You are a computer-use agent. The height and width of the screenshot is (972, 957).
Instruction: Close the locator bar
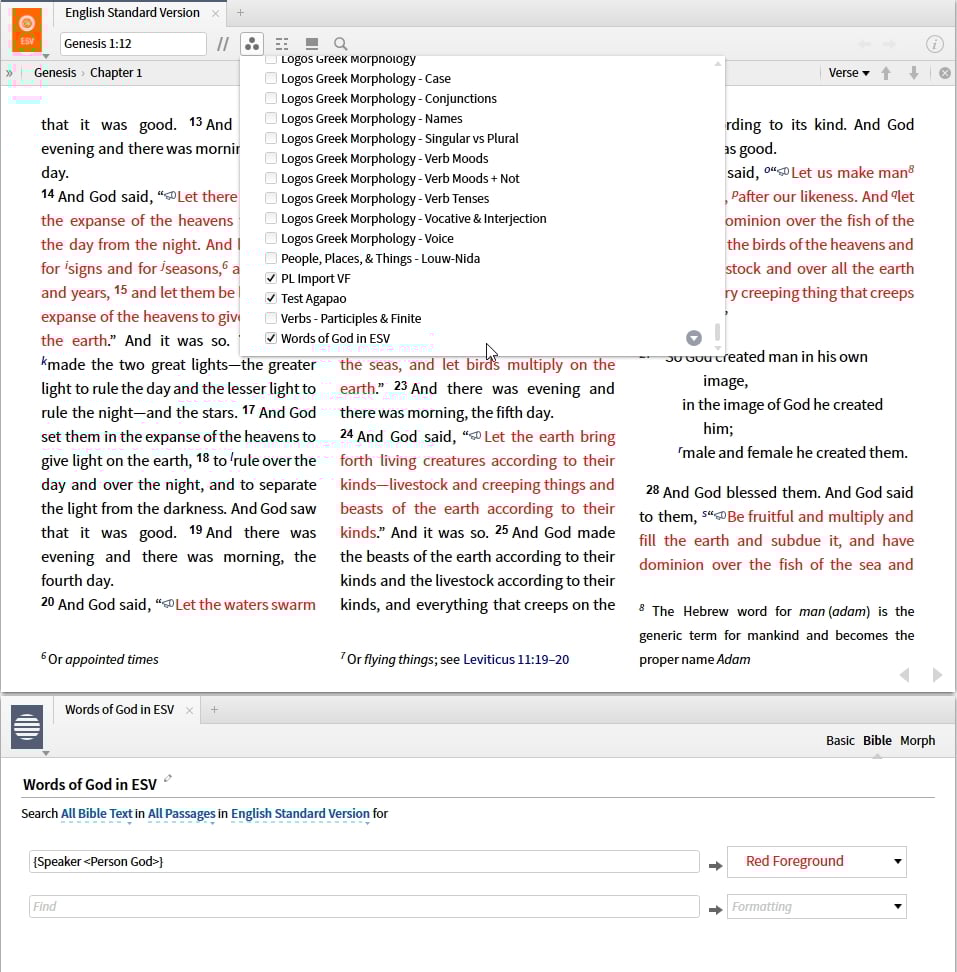click(x=945, y=73)
